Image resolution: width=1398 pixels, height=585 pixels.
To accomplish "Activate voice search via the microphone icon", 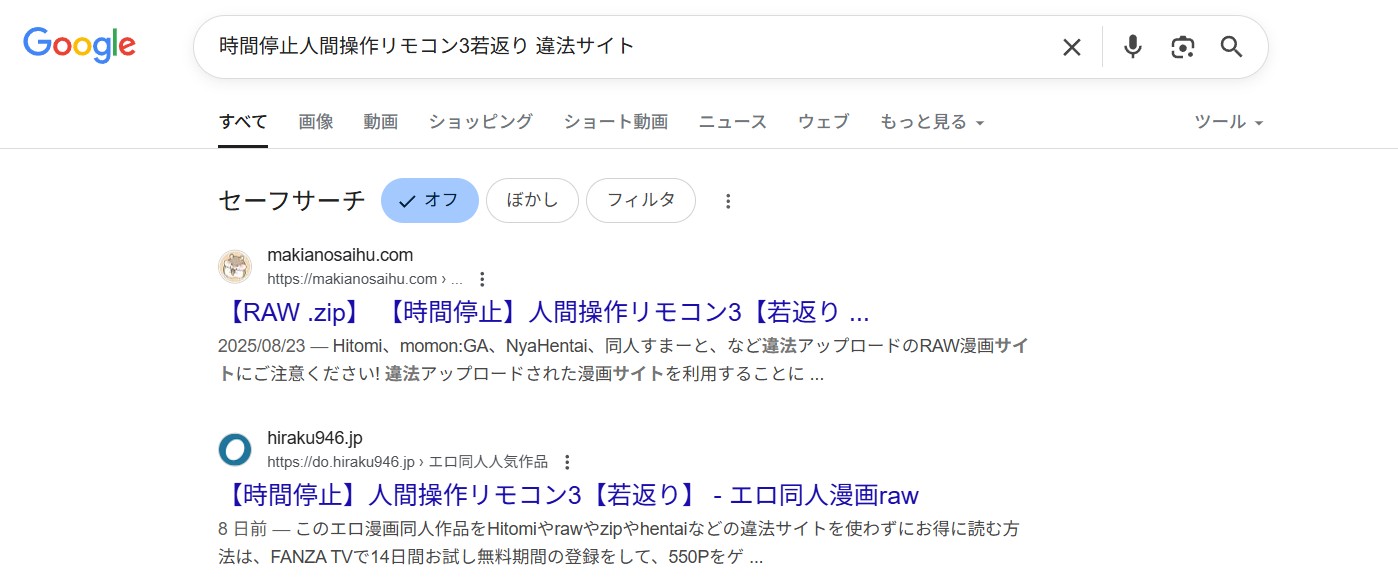I will [x=1132, y=46].
